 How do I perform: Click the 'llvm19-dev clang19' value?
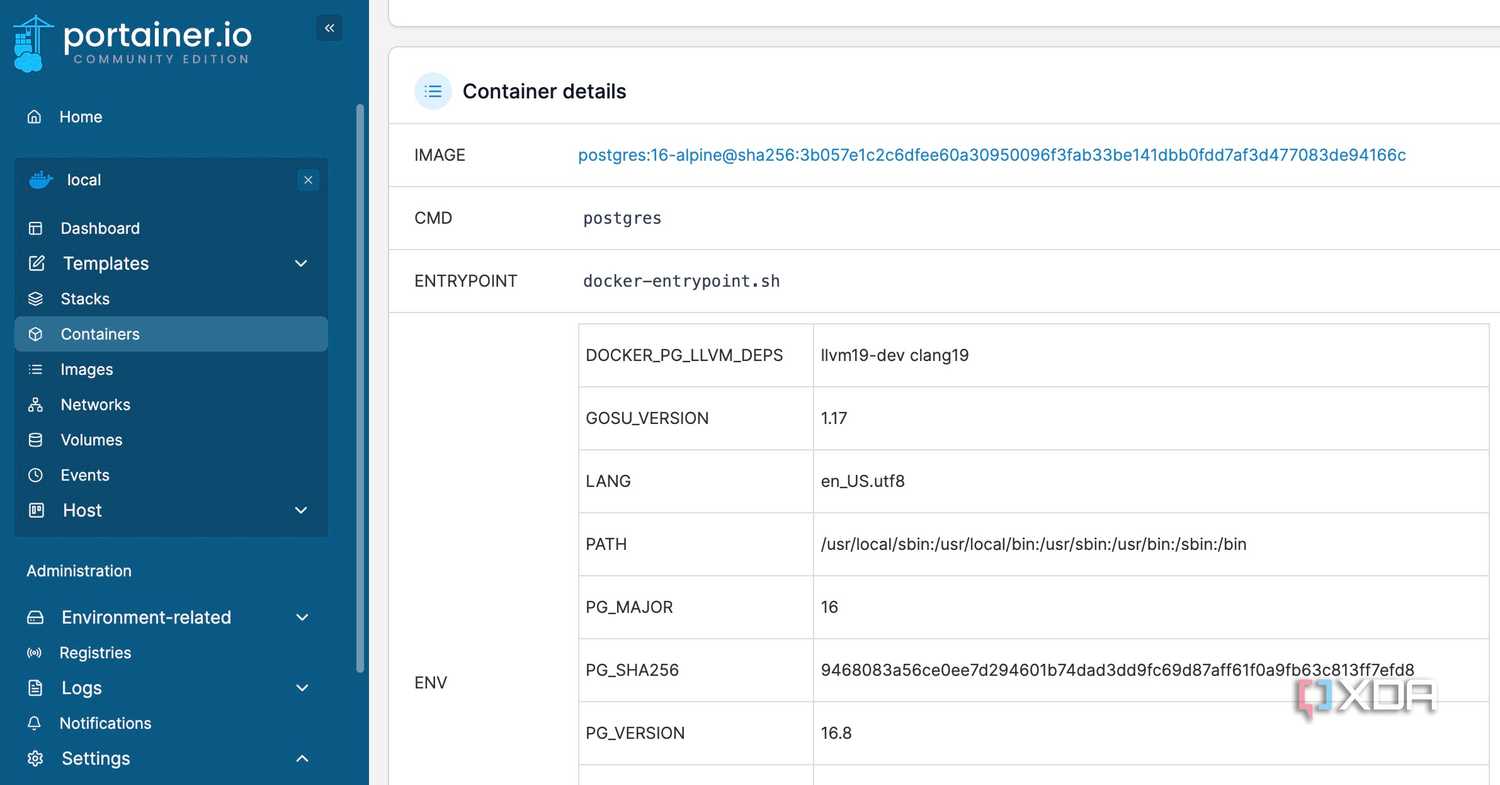point(894,355)
